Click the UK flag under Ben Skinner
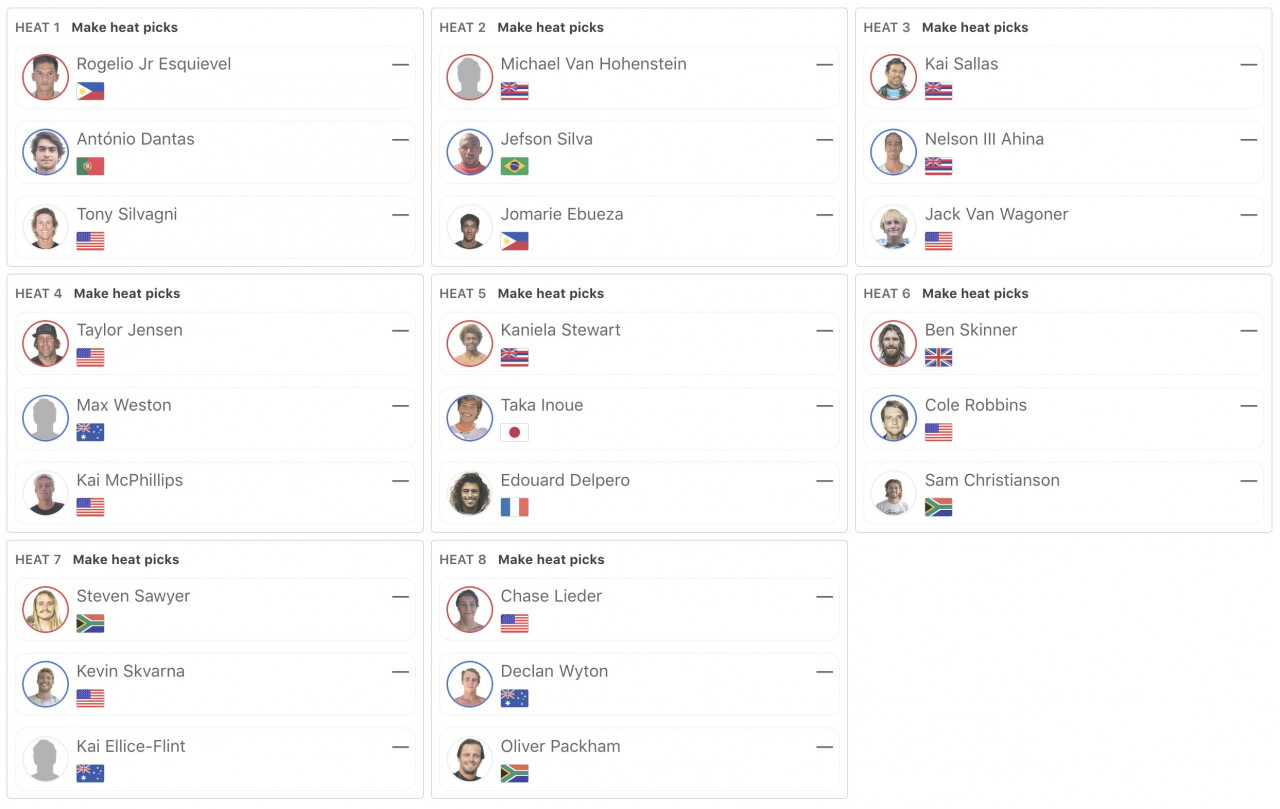The width and height of the screenshot is (1280, 809). coord(938,357)
